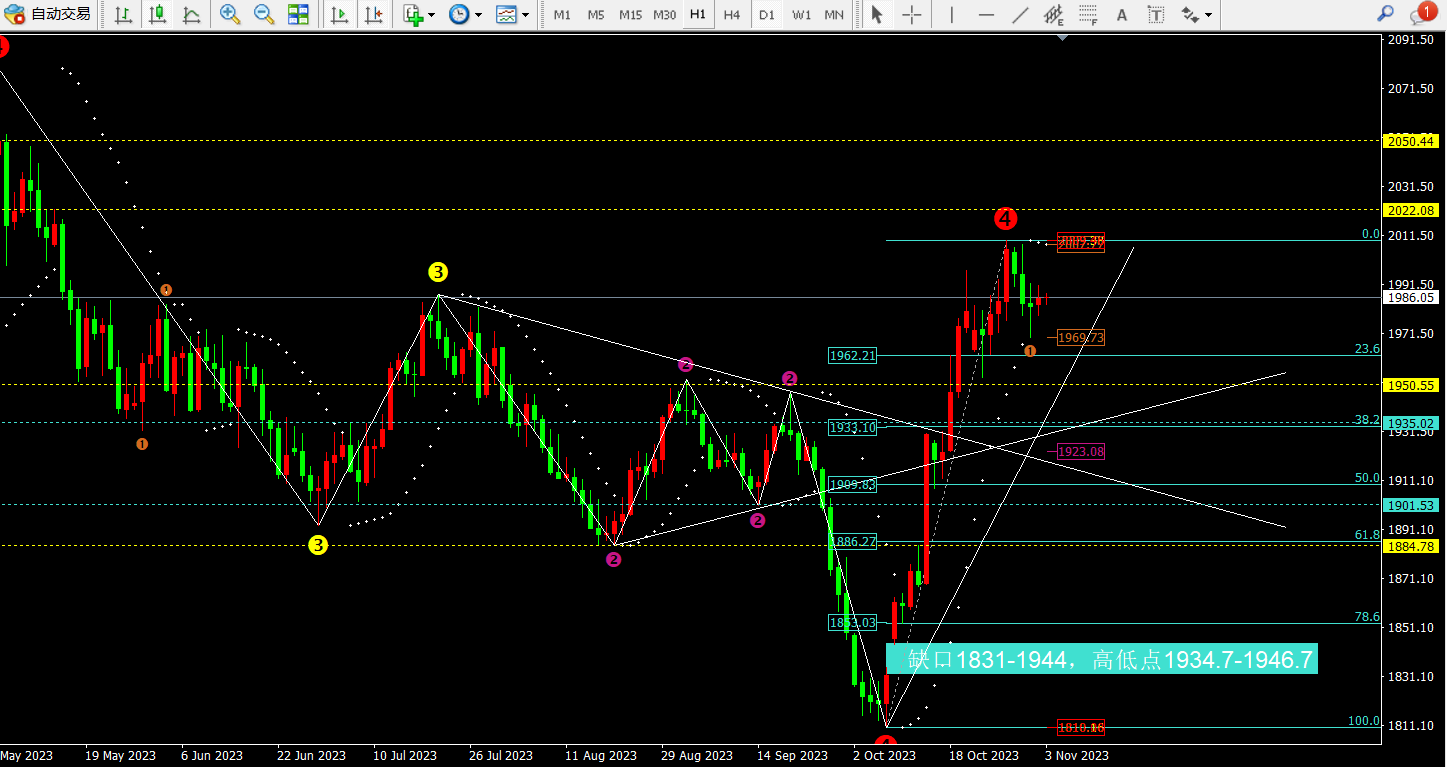Select the M1 timeframe
1447x767 pixels.
pos(563,14)
